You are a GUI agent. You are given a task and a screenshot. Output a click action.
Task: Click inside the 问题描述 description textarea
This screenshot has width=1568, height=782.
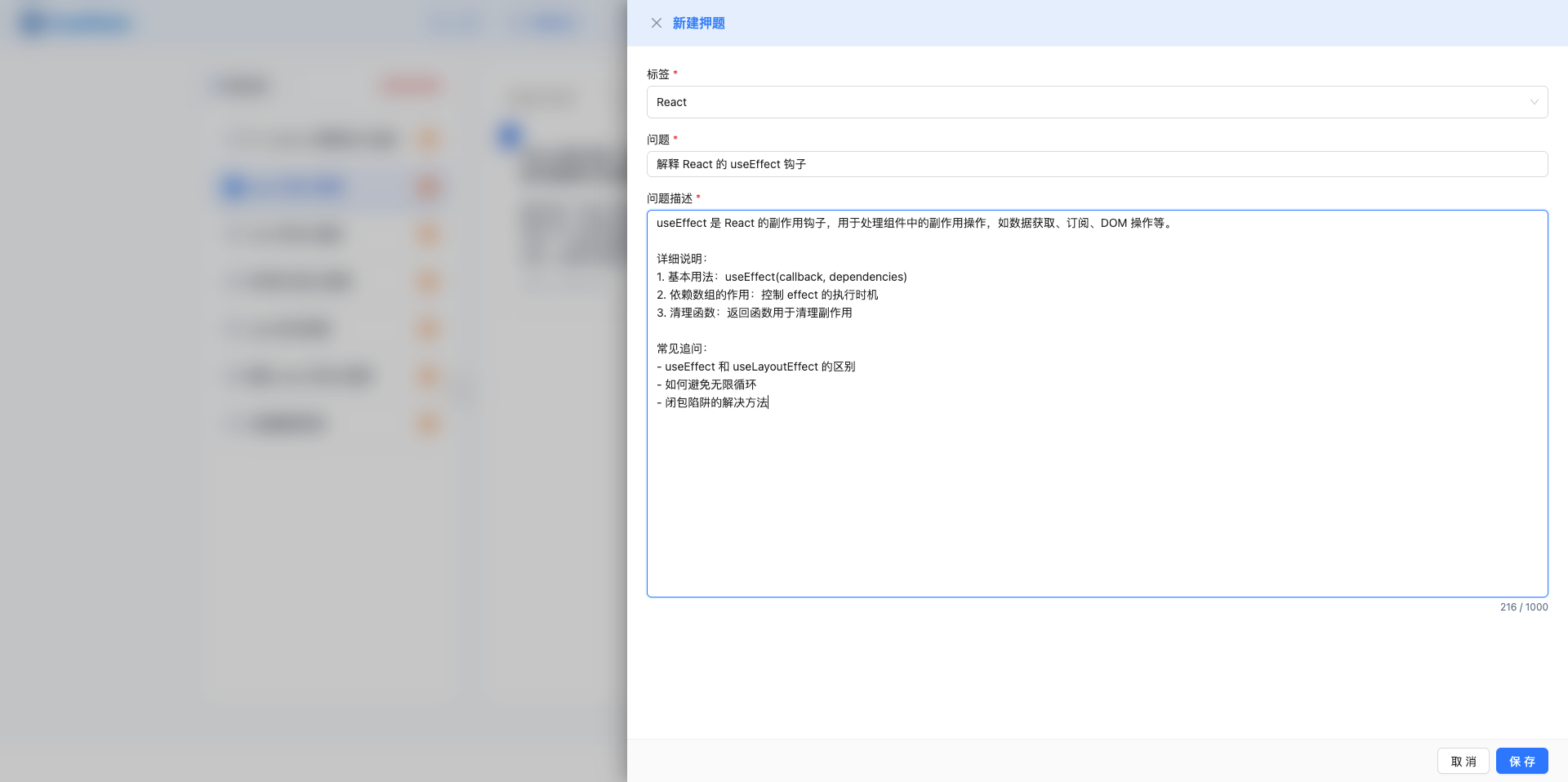[1097, 404]
